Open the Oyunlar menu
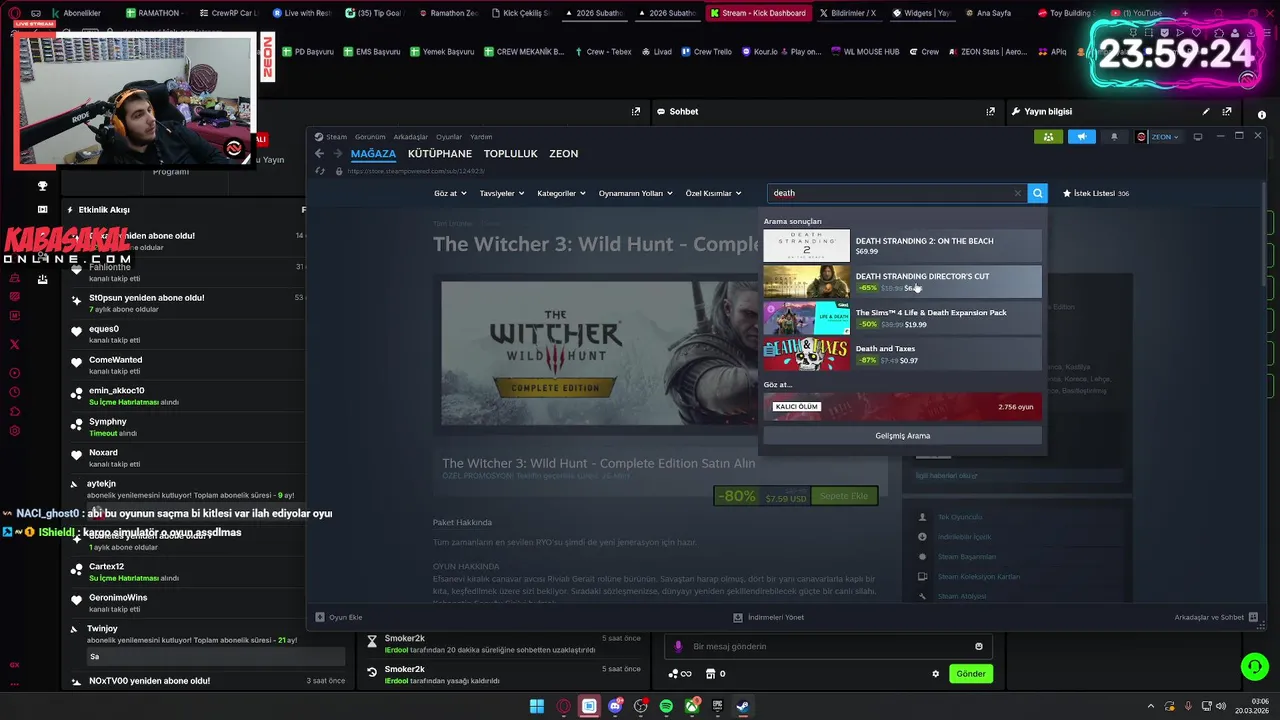Screen dimensions: 1280x720 [449, 137]
